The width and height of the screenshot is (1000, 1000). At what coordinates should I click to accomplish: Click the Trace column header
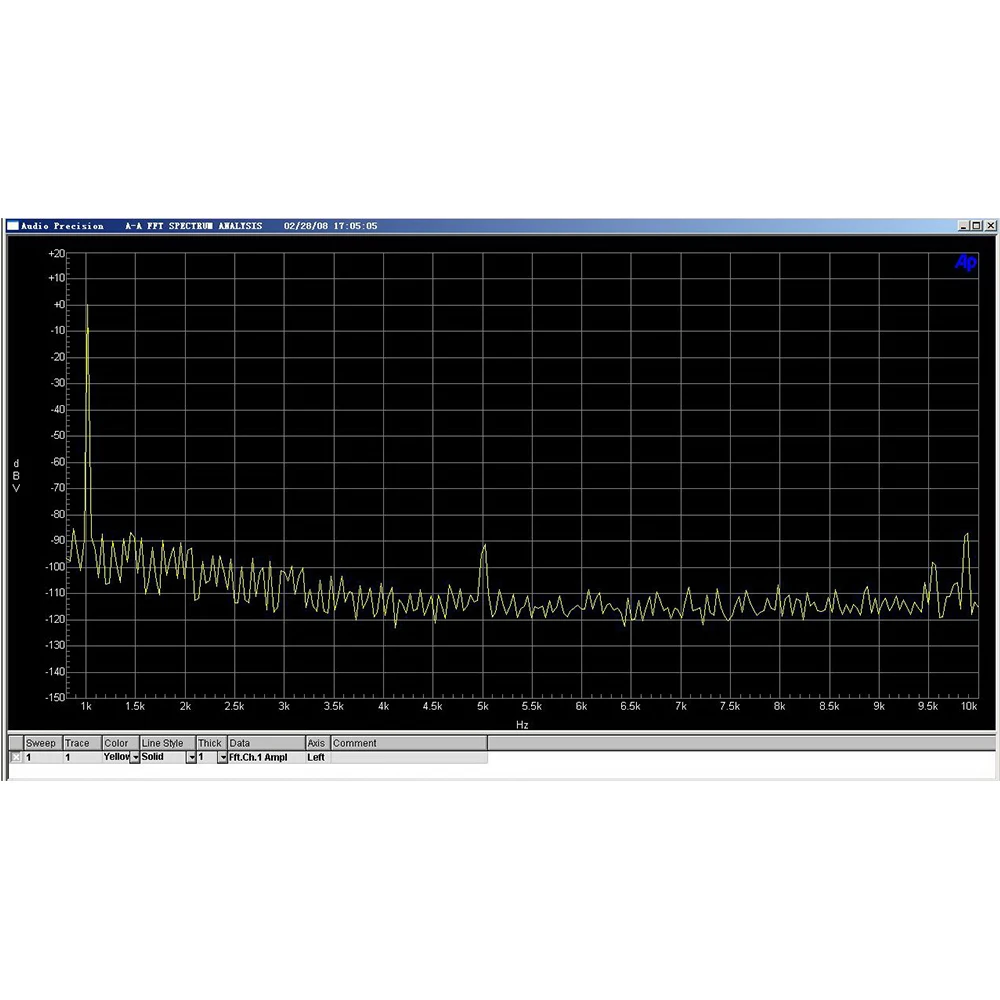pyautogui.click(x=82, y=743)
